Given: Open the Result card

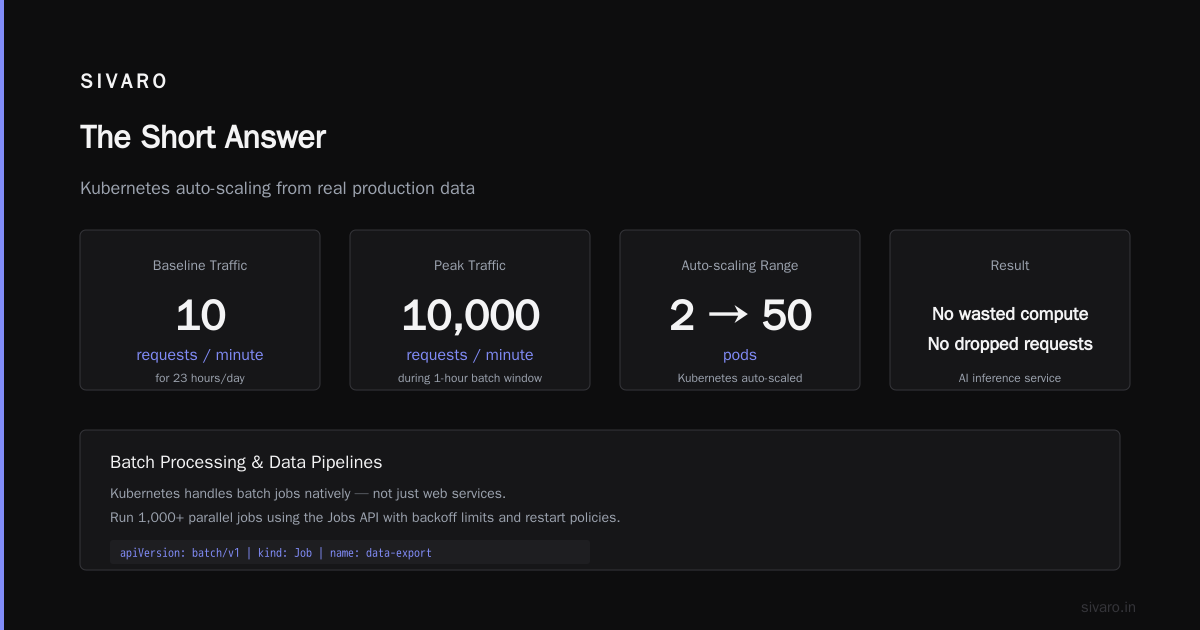Looking at the screenshot, I should tap(1010, 310).
